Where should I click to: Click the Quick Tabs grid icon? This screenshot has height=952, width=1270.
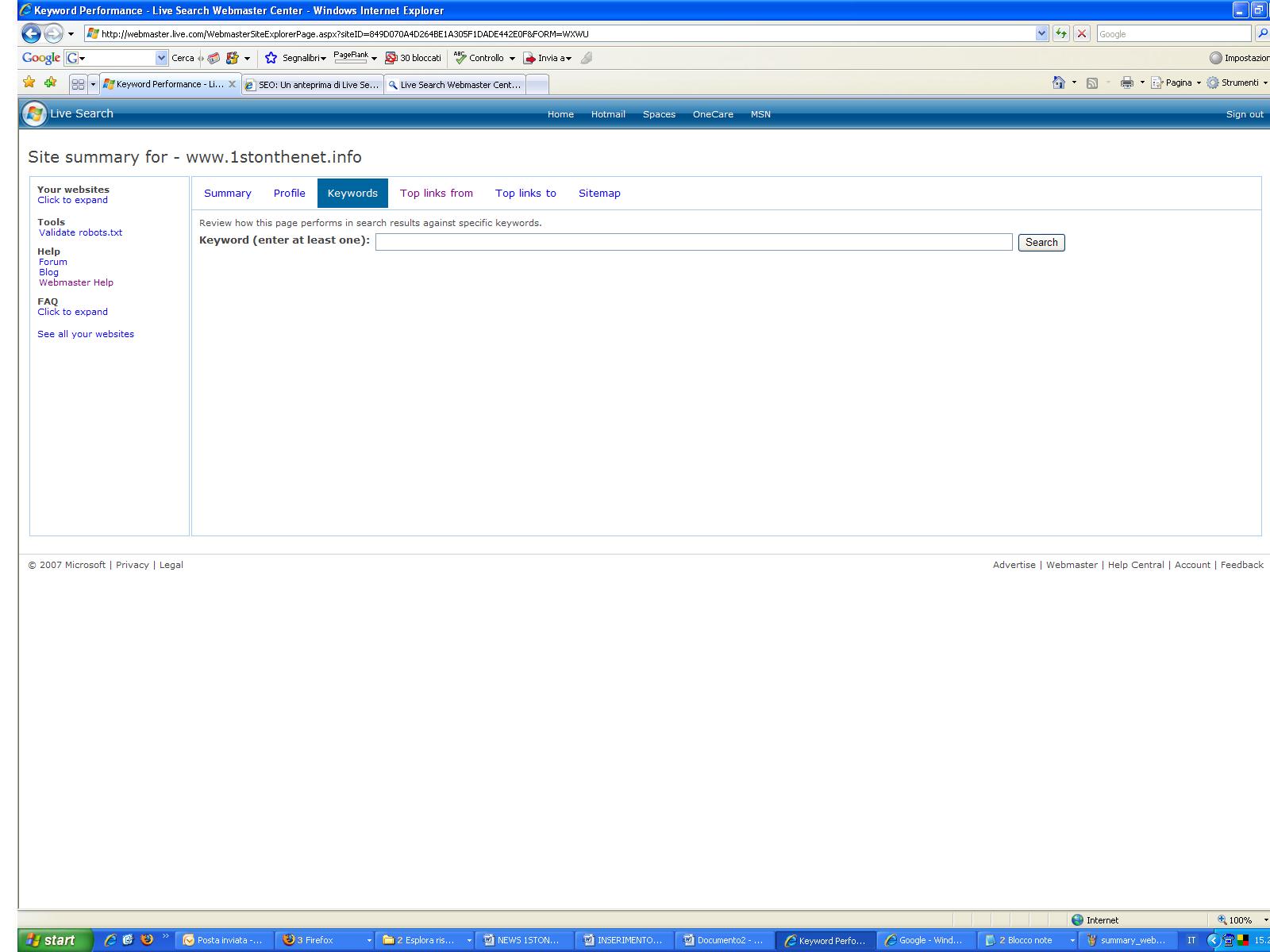pos(78,84)
